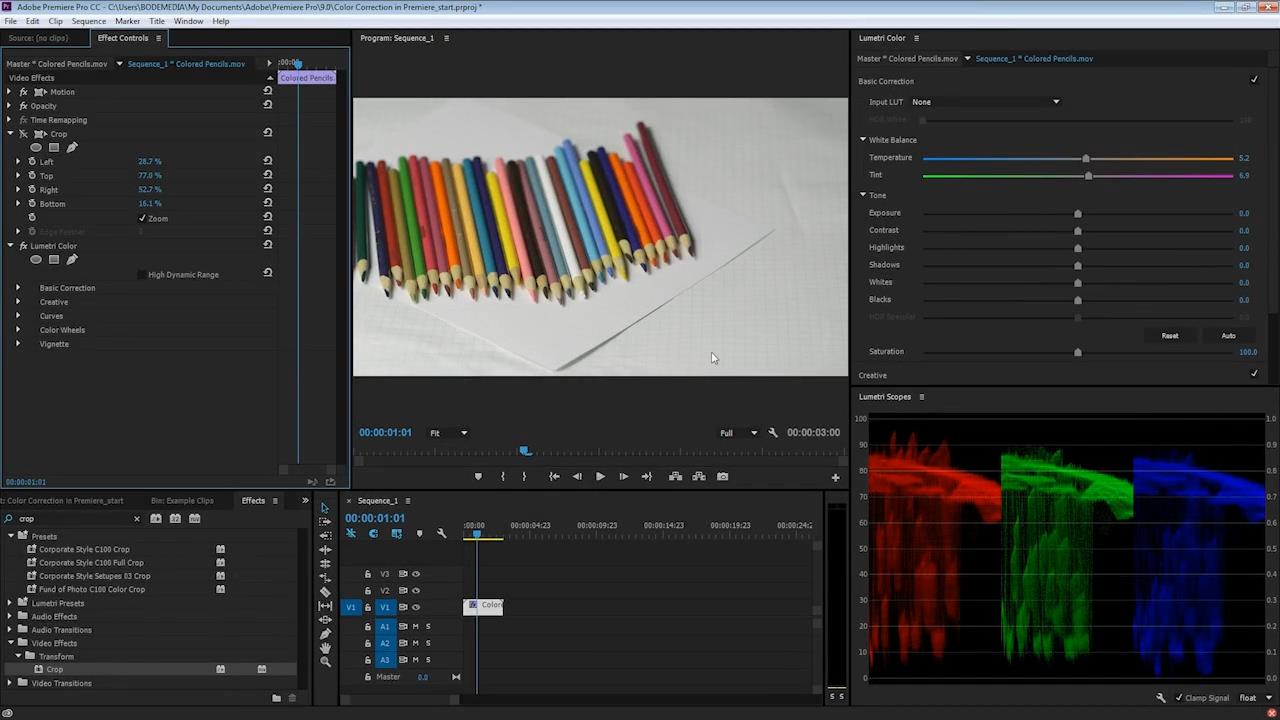The image size is (1280, 720).
Task: Expand Basic Correction in Effect Controls
Action: click(17, 288)
